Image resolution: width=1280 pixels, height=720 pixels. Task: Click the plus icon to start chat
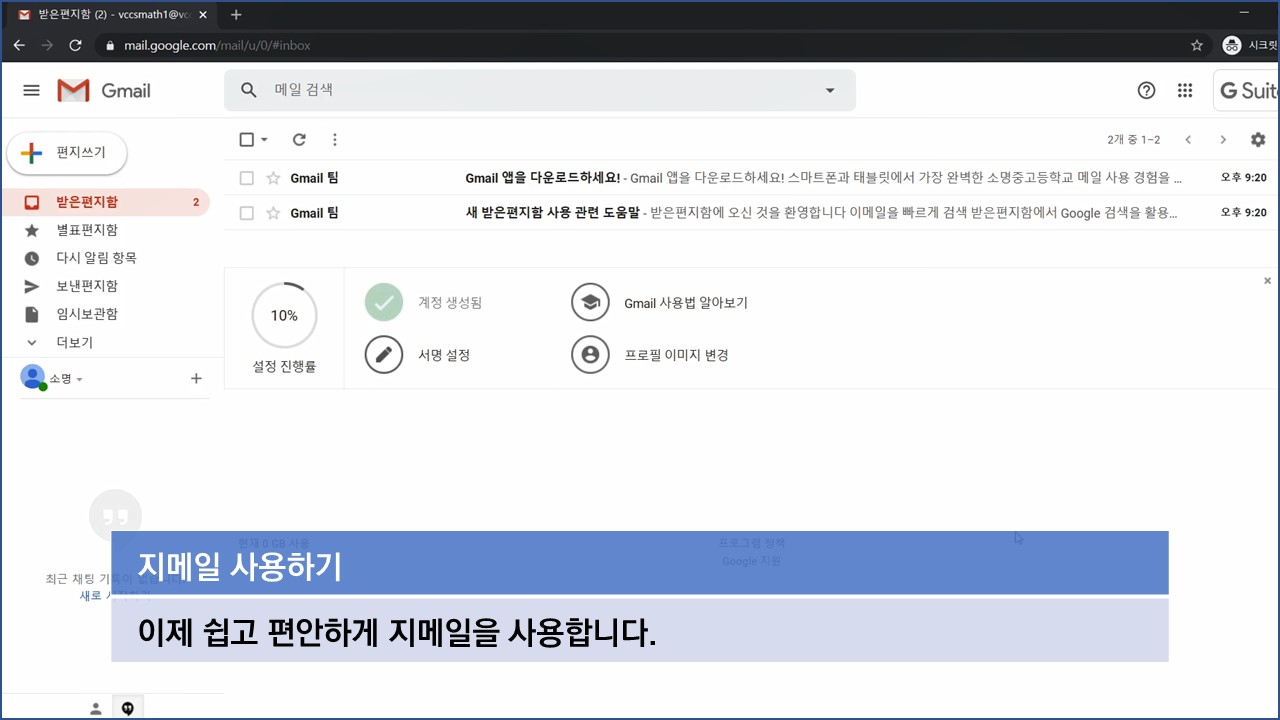point(196,378)
